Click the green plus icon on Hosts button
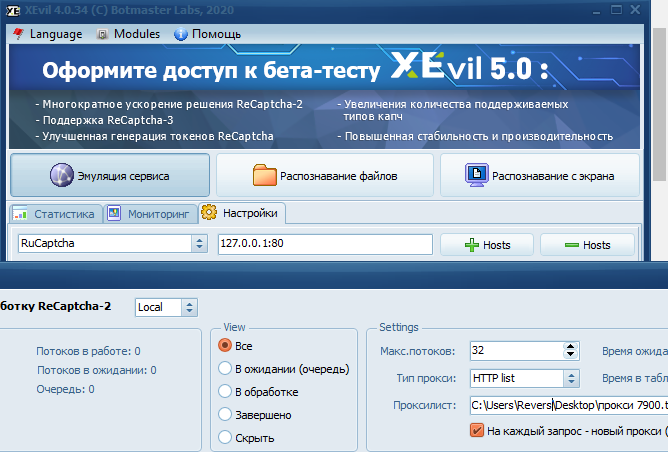668x452 pixels. pyautogui.click(x=472, y=245)
